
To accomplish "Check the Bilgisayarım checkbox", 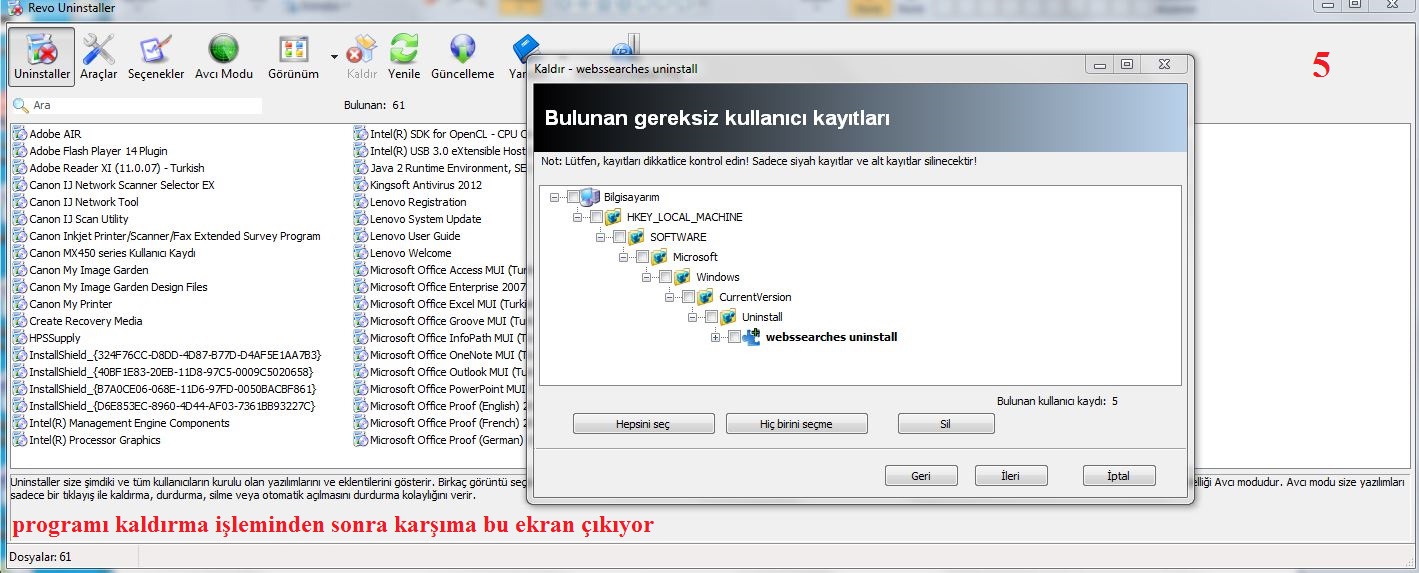I will (x=573, y=197).
